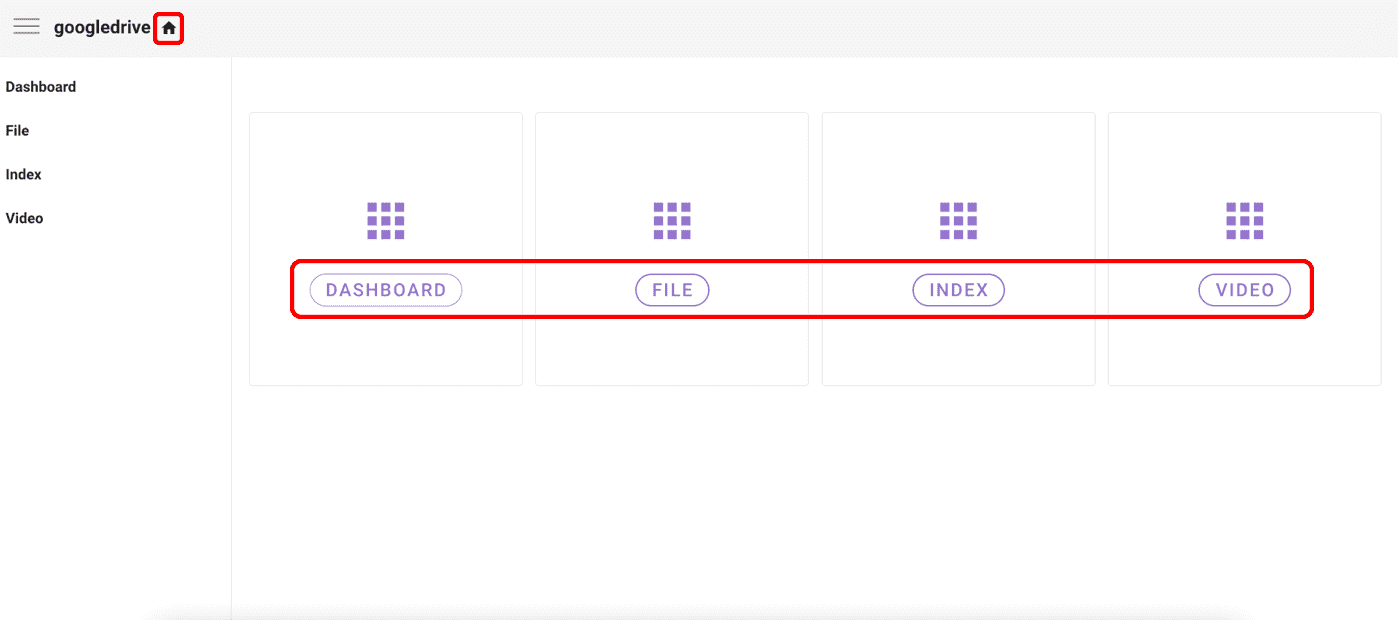The image size is (1398, 620).
Task: Click the grid icon on Dashboard card
Action: click(386, 221)
